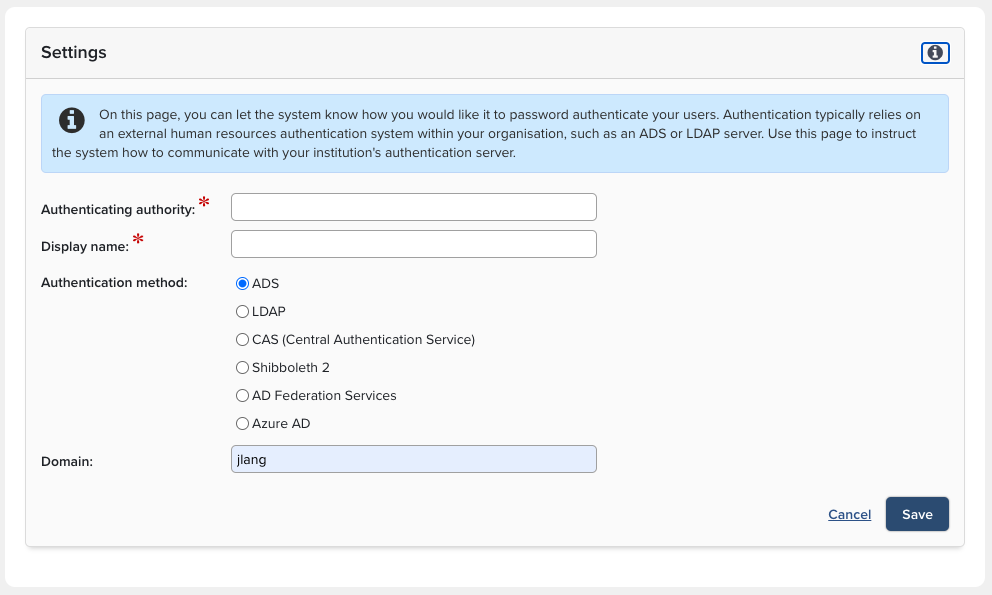This screenshot has height=595, width=992.
Task: Choose AD Federation Services method
Action: click(x=242, y=396)
